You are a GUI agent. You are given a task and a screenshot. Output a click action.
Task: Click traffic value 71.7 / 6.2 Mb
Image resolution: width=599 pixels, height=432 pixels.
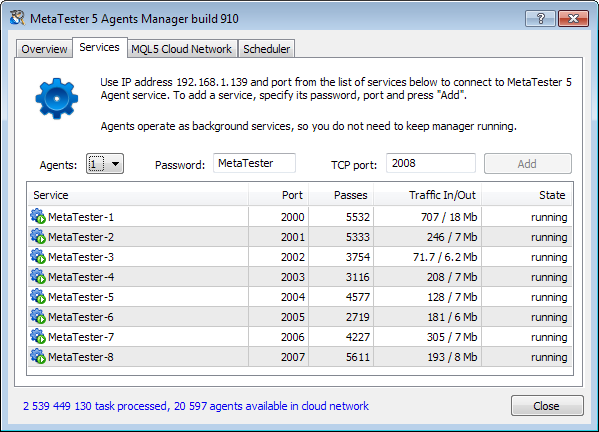[445, 257]
